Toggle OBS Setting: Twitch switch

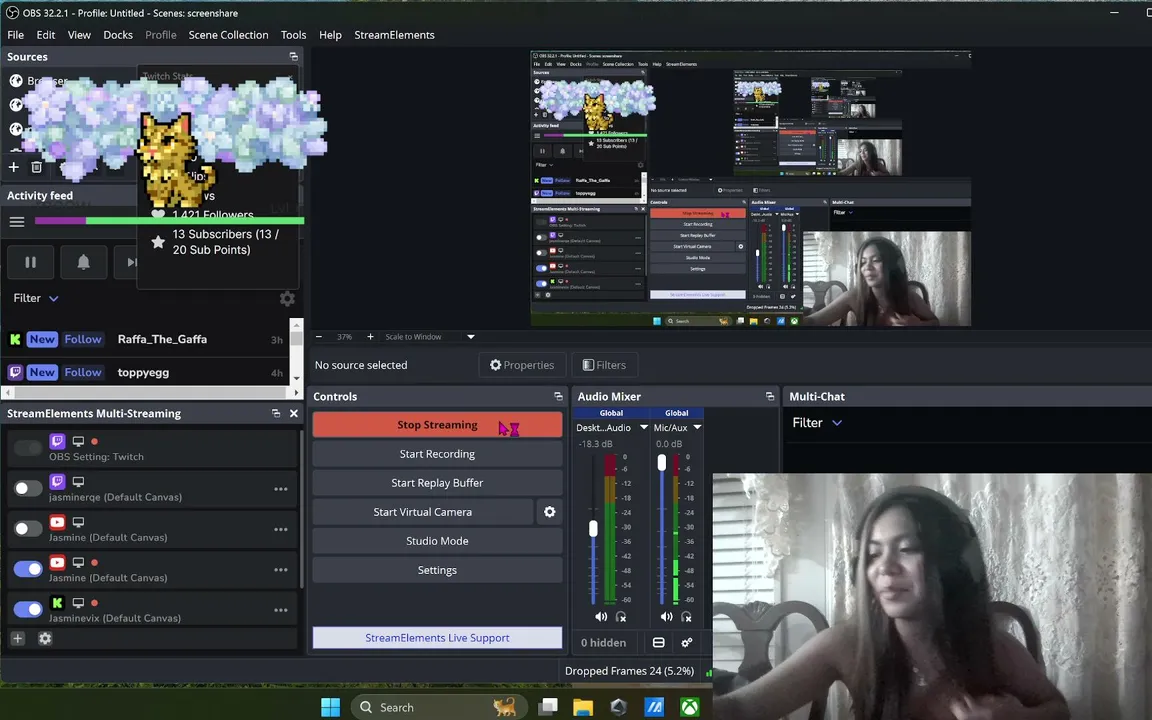[x=28, y=448]
